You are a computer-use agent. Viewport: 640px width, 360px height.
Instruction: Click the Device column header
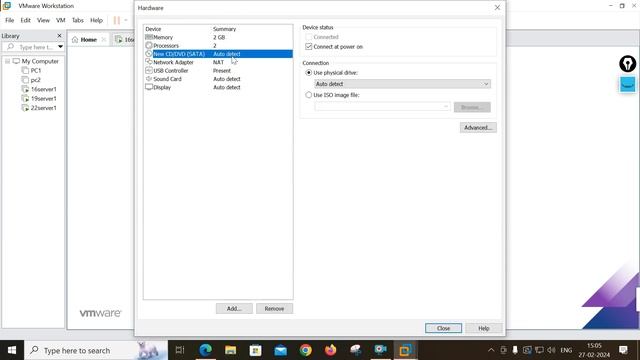tap(153, 29)
